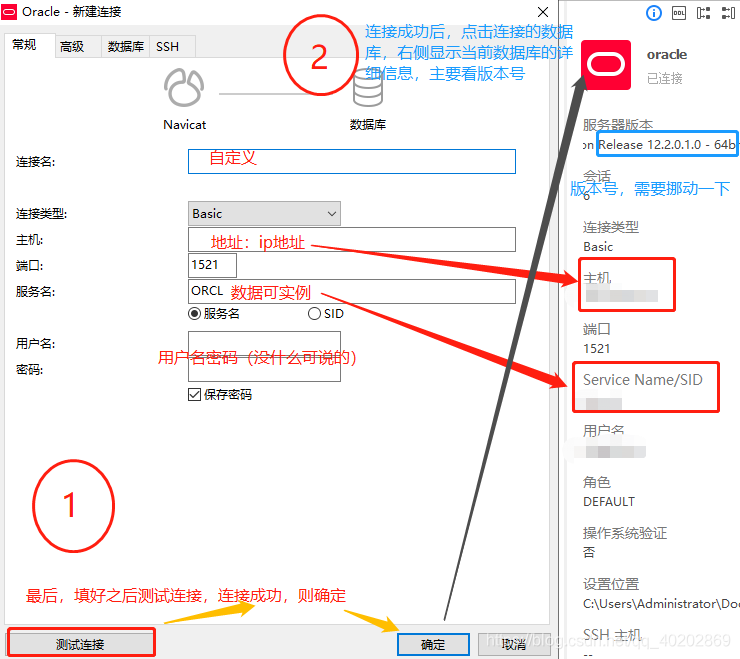Click the 测试连接 button
This screenshot has width=740, height=659.
(81, 644)
